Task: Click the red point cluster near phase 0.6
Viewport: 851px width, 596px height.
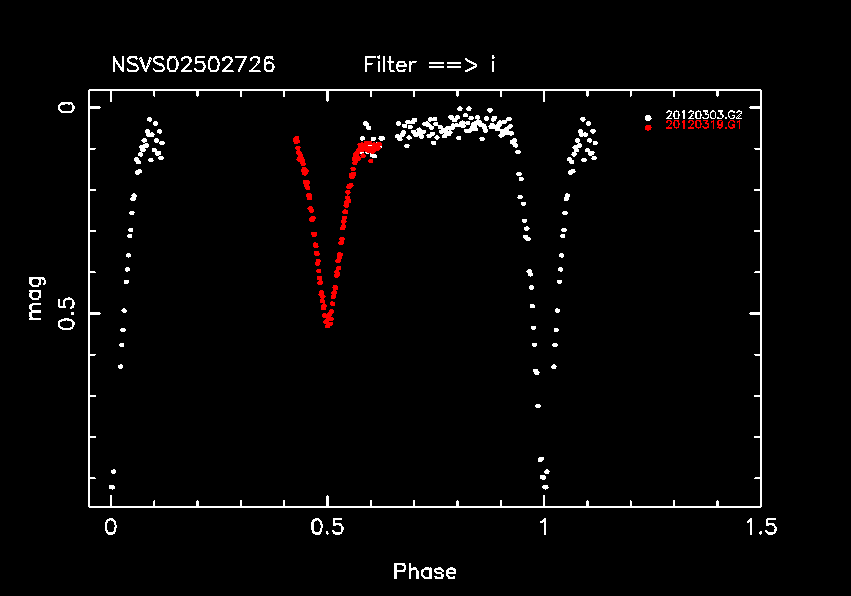Action: click(x=368, y=148)
